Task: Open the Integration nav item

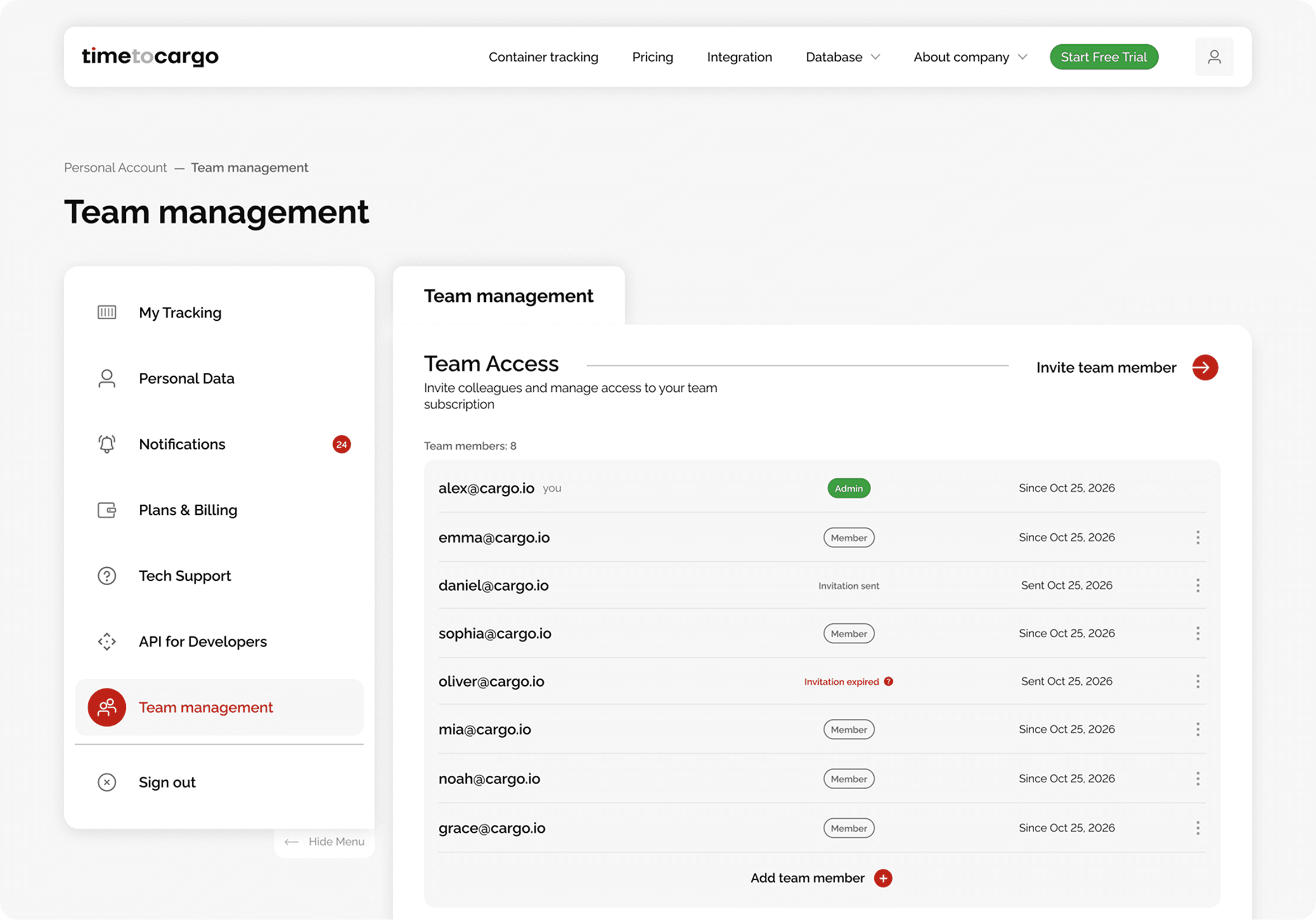Action: click(x=740, y=58)
